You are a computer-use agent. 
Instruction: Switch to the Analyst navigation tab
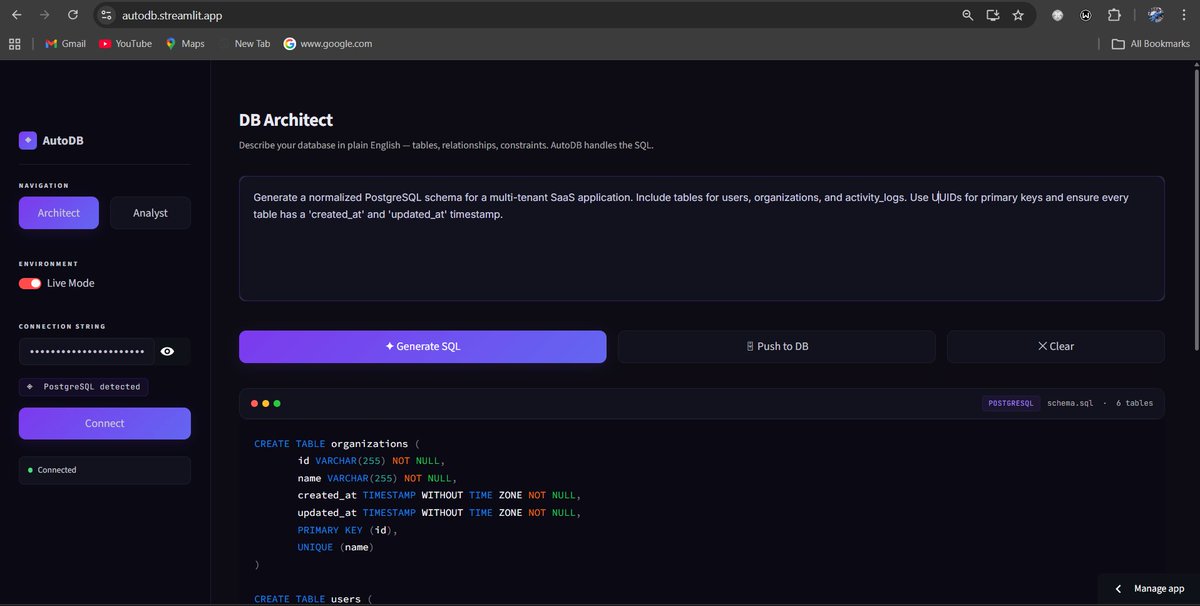point(150,213)
